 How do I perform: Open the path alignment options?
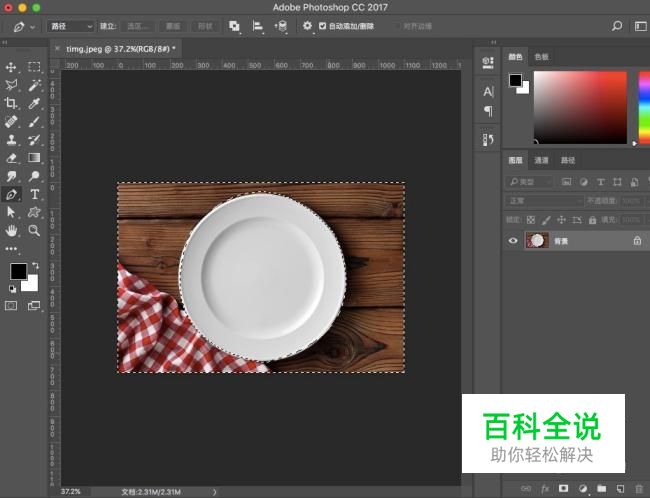[x=257, y=26]
